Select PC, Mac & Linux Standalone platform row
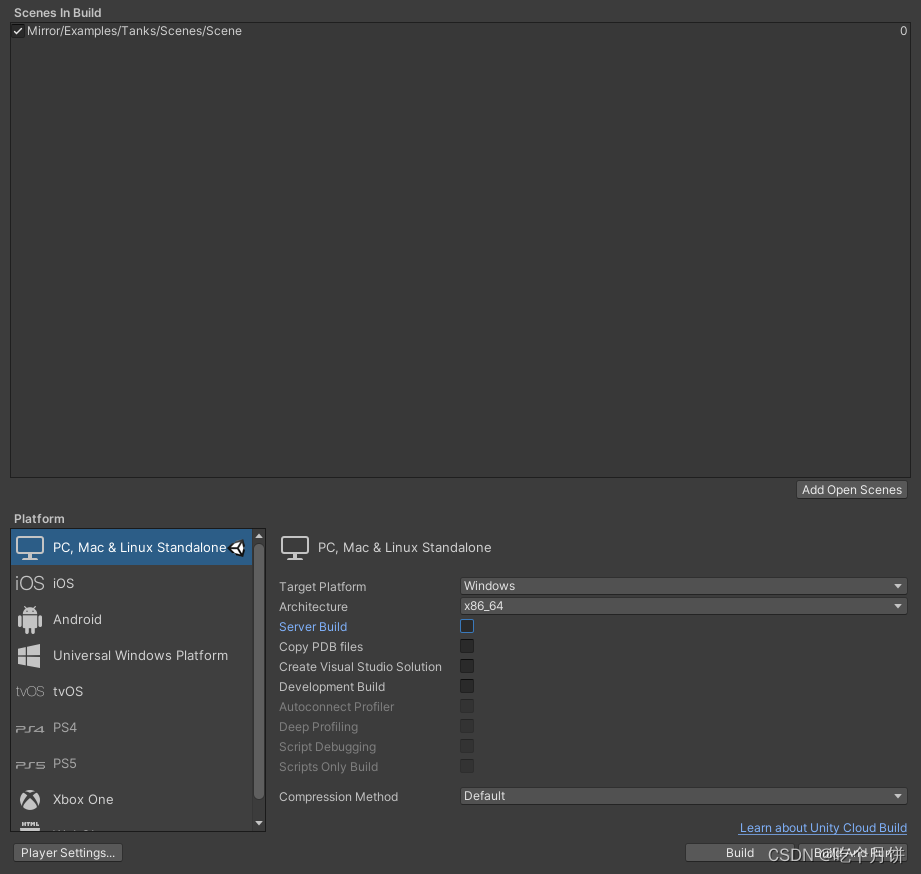Viewport: 921px width, 874px height. tap(132, 547)
